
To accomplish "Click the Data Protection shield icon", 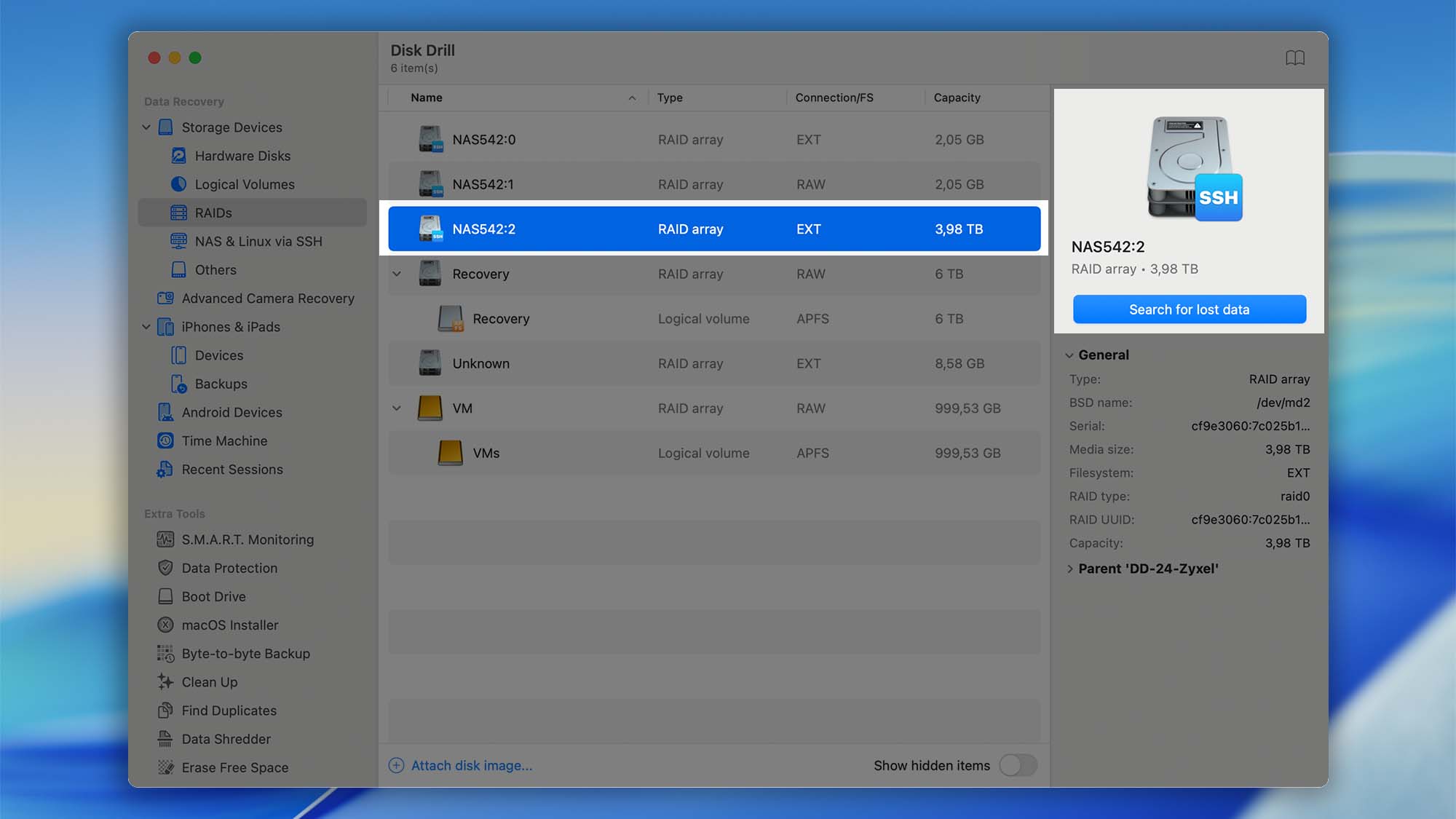I will tap(166, 568).
